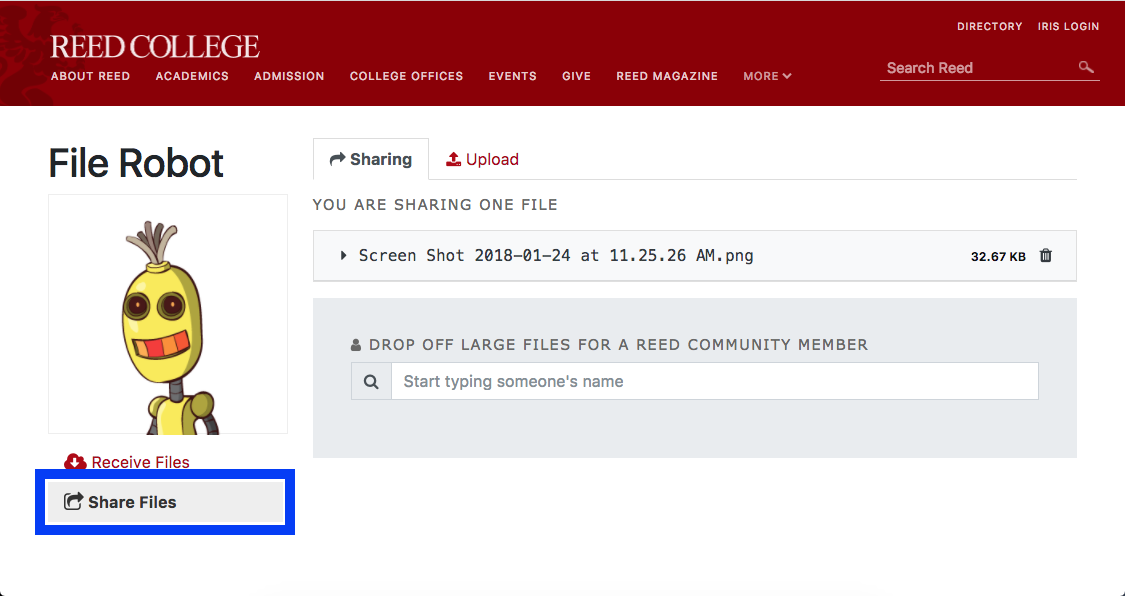Switch to the Upload tab

click(482, 159)
